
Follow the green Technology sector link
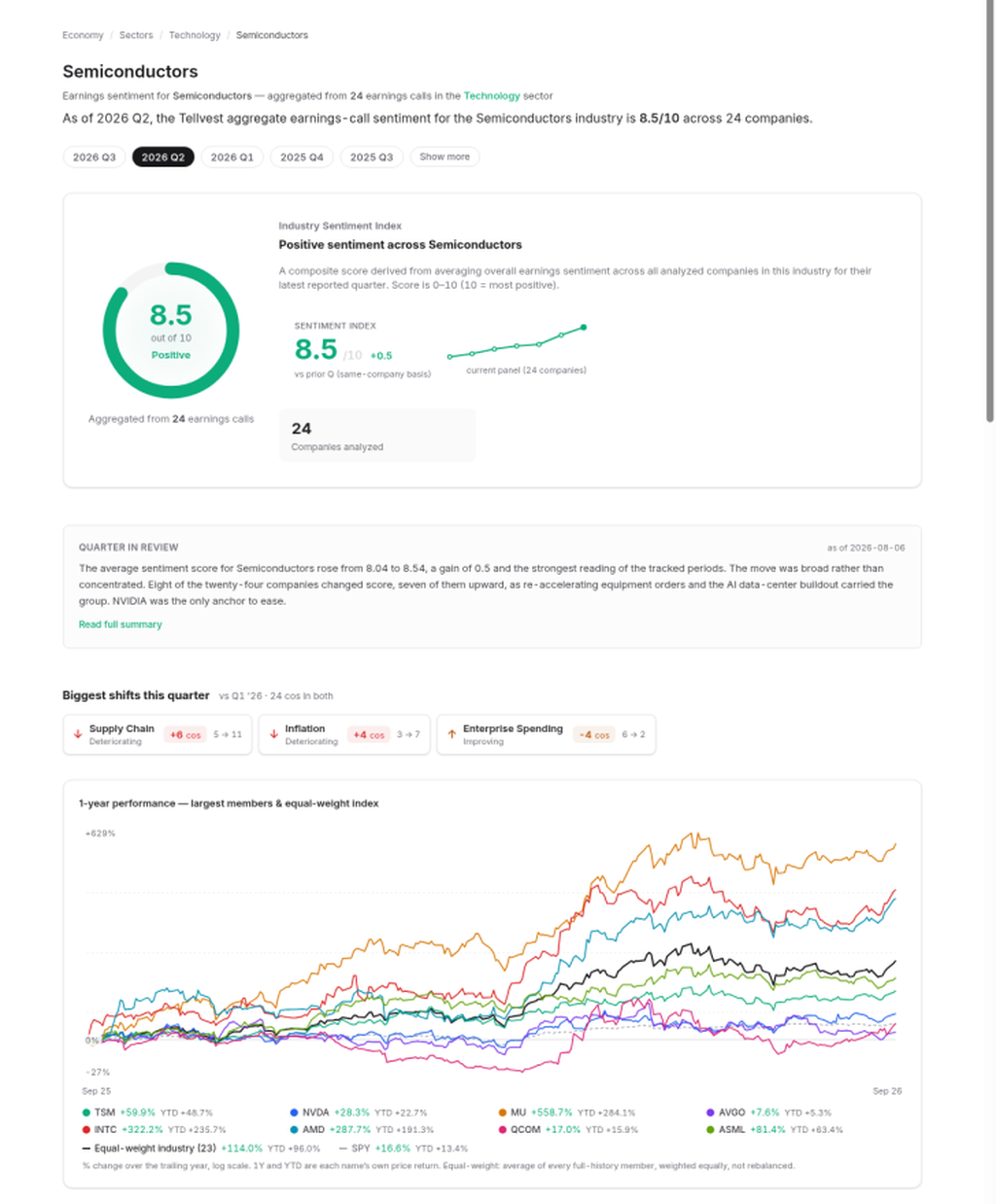point(491,96)
